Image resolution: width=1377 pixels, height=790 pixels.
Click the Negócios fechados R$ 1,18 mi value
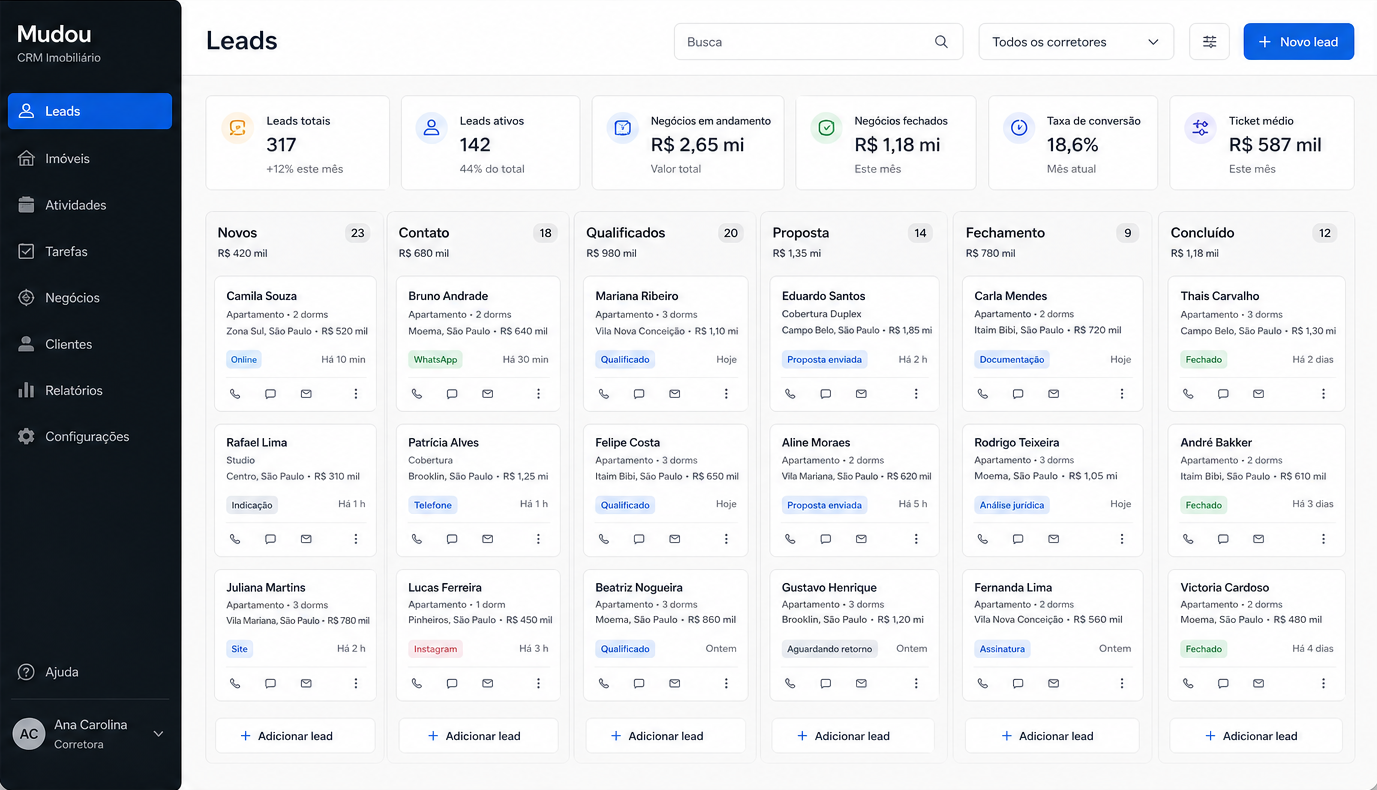[x=897, y=145]
